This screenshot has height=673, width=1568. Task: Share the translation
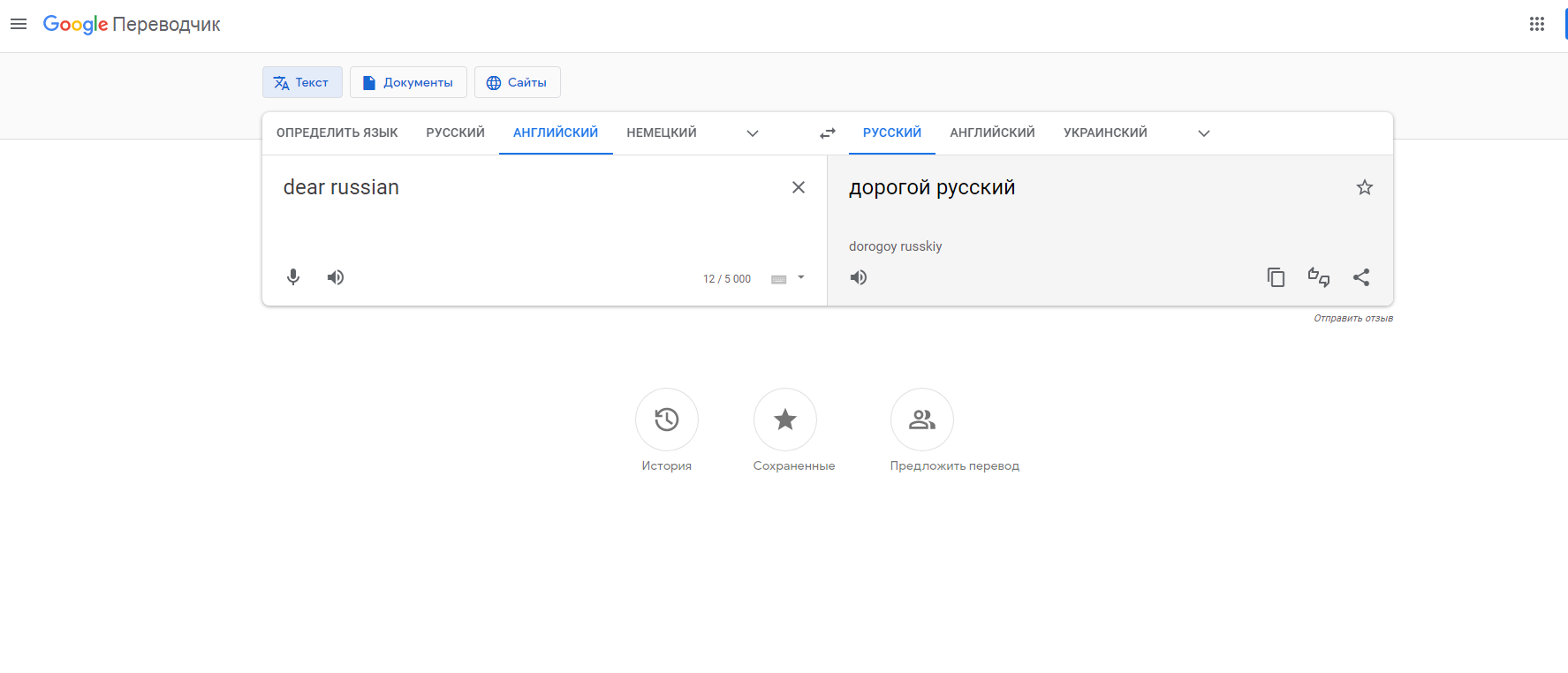coord(1361,277)
